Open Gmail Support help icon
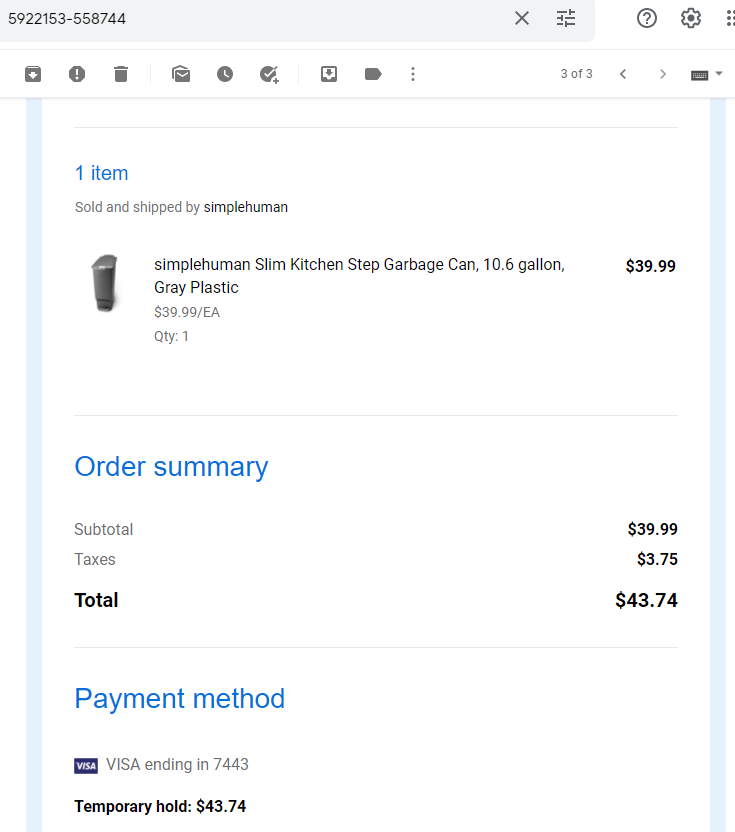This screenshot has width=735, height=832. pos(646,18)
